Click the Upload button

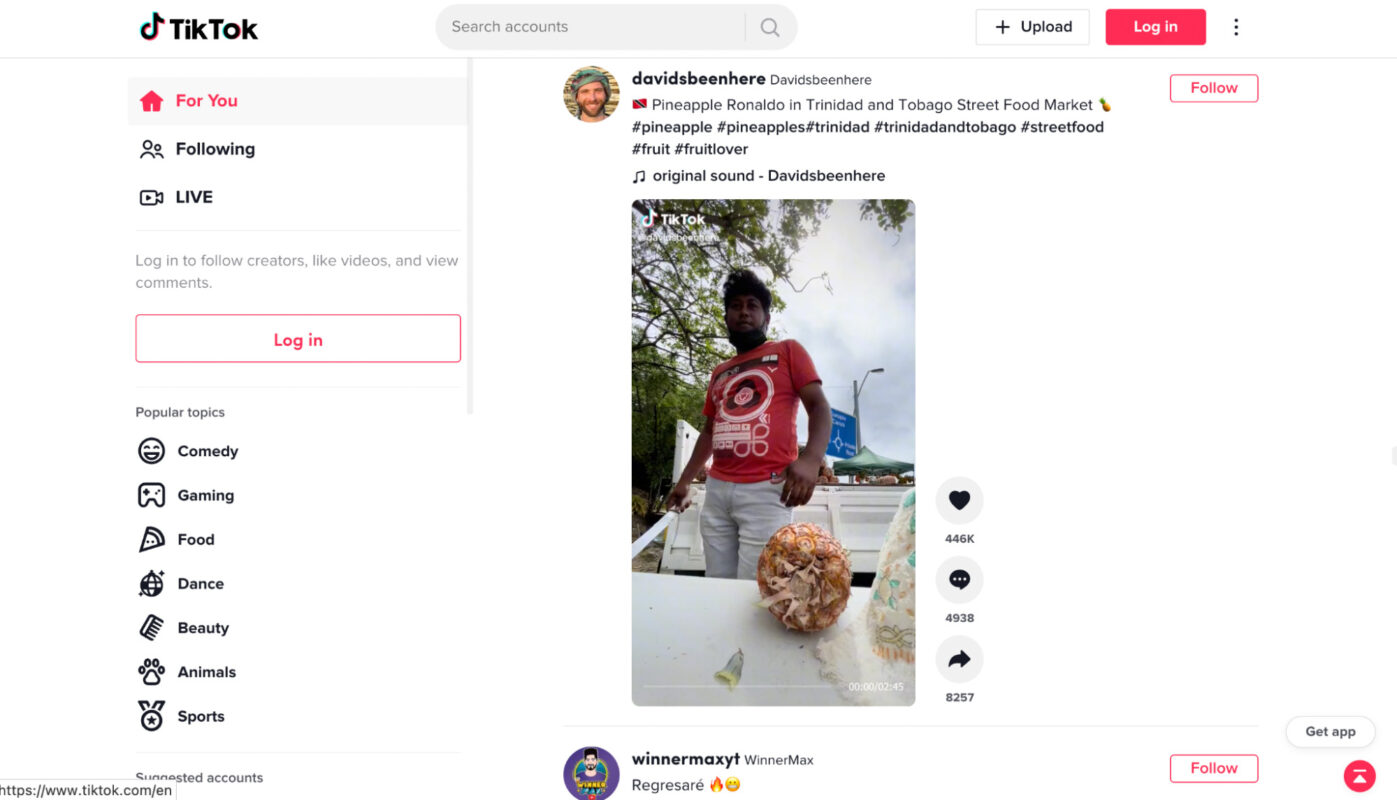click(1032, 27)
